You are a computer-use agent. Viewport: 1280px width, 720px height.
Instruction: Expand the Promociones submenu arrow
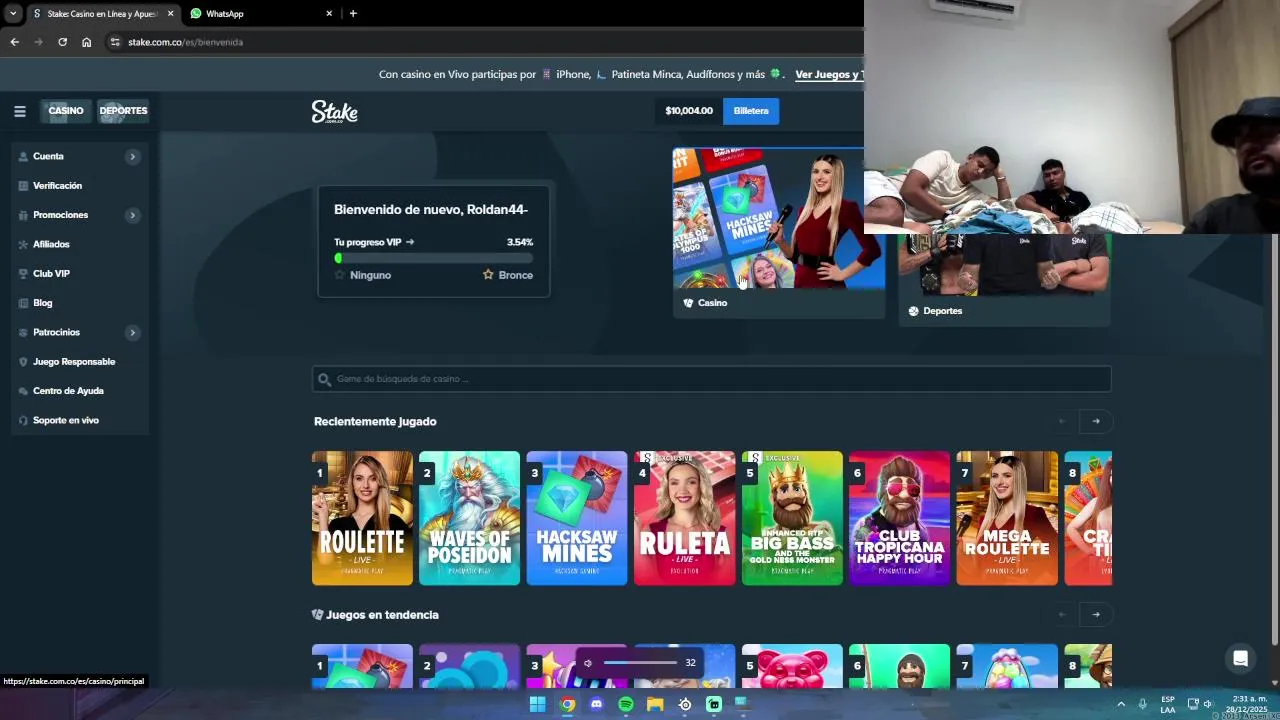point(132,215)
